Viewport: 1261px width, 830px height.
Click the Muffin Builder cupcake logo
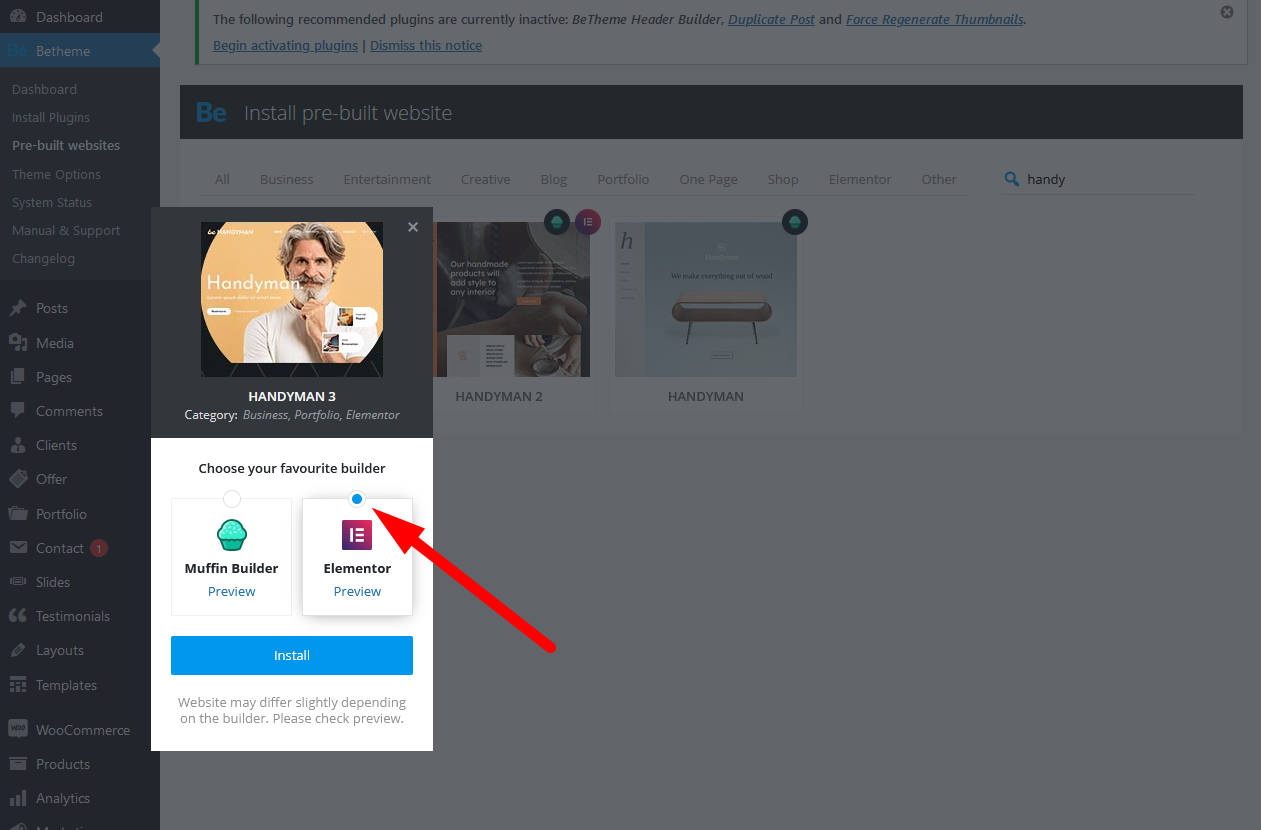232,536
